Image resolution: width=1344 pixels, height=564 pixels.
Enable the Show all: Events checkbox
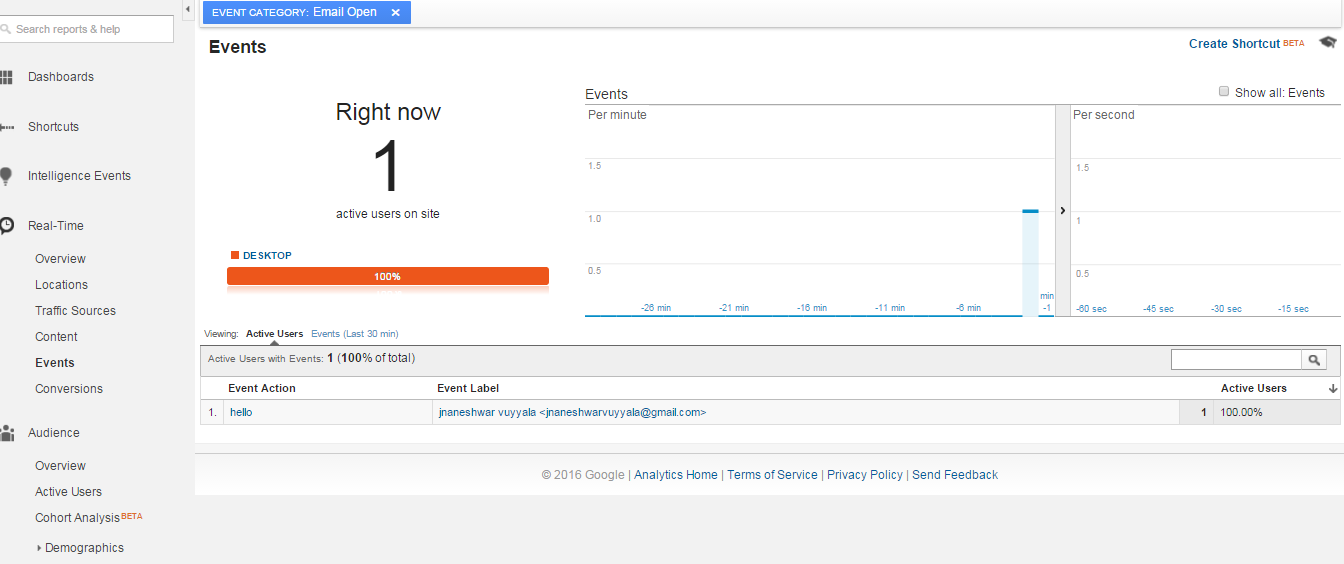(x=1224, y=91)
